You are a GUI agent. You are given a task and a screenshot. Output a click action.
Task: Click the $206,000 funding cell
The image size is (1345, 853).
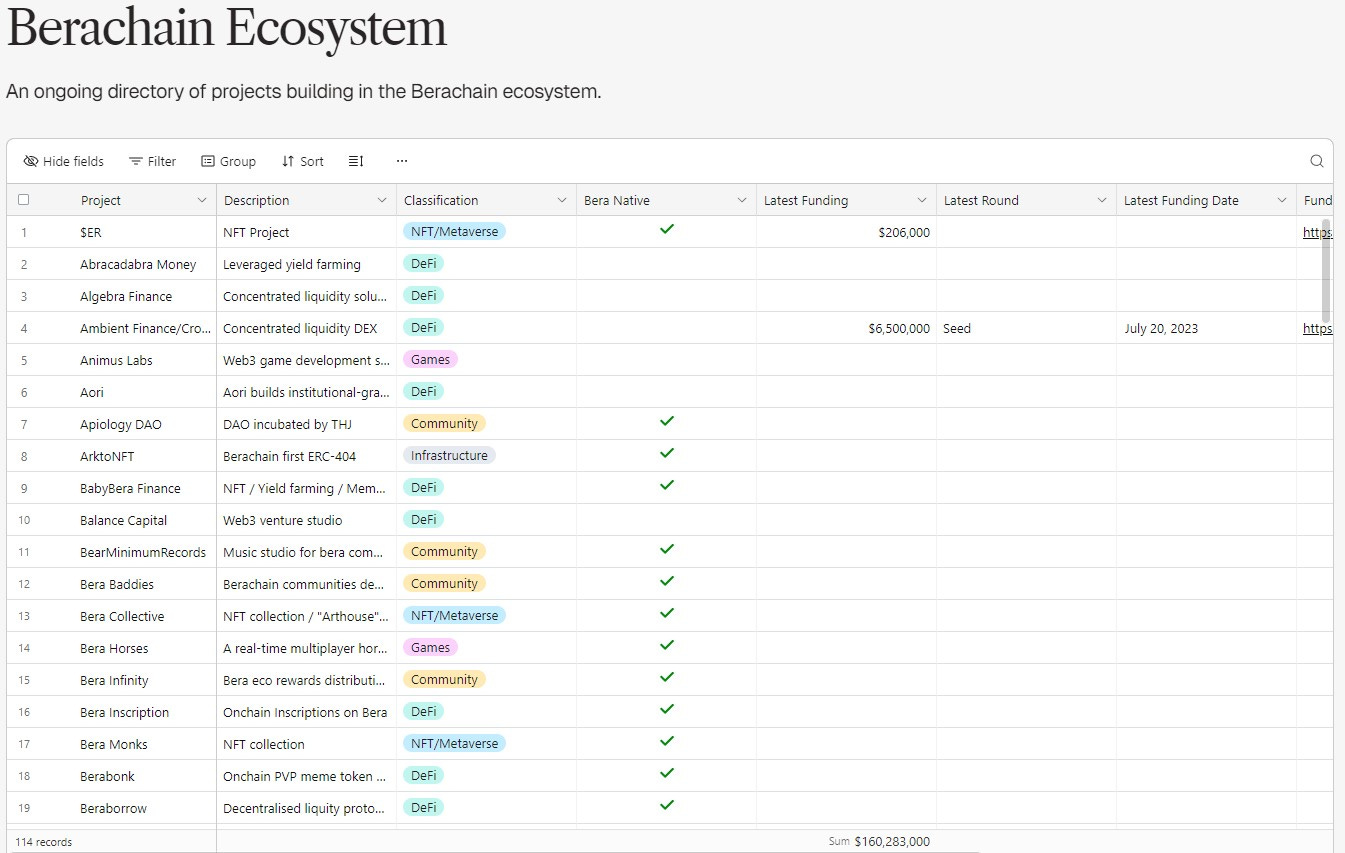click(x=846, y=232)
